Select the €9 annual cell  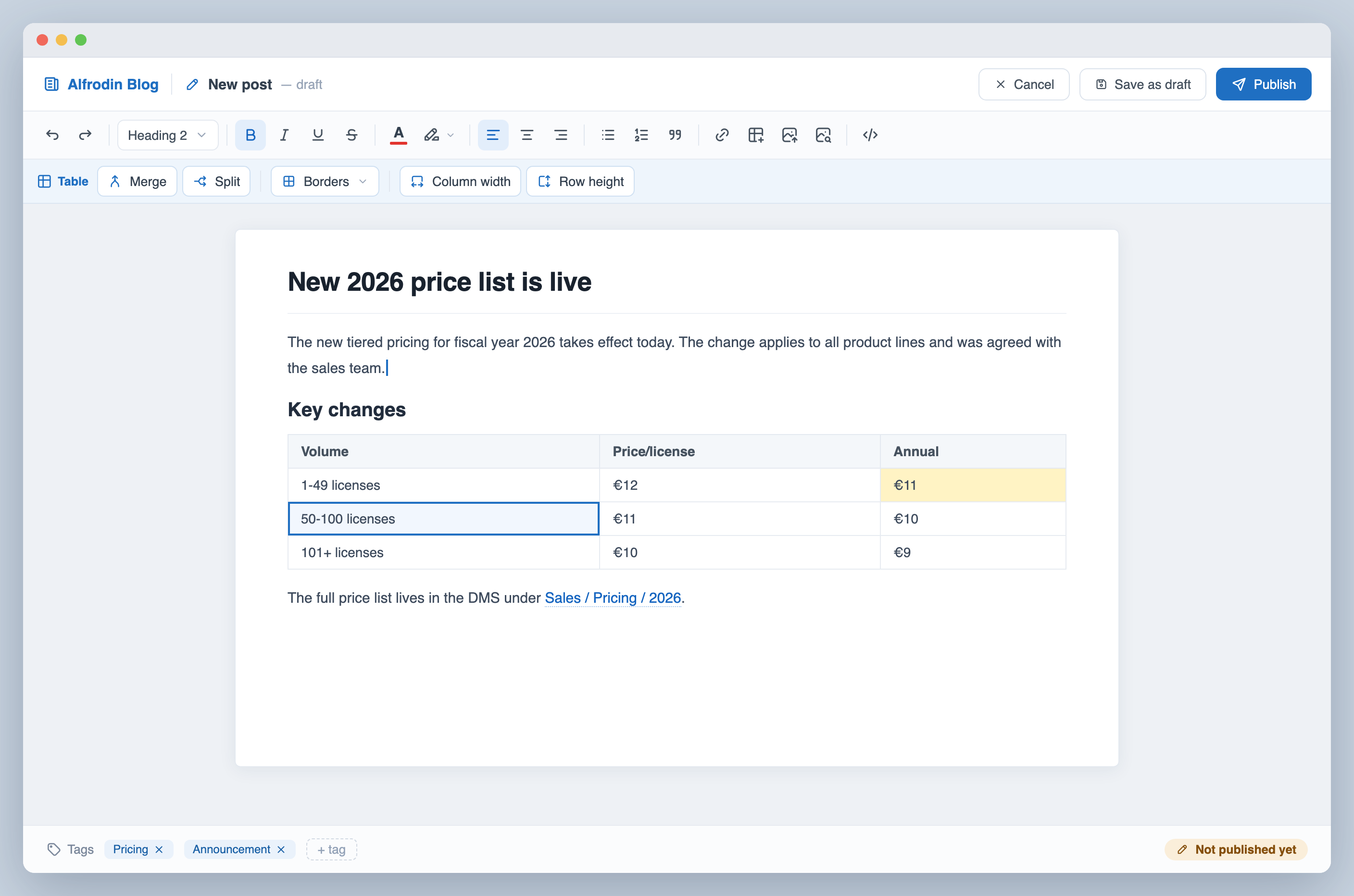point(973,553)
